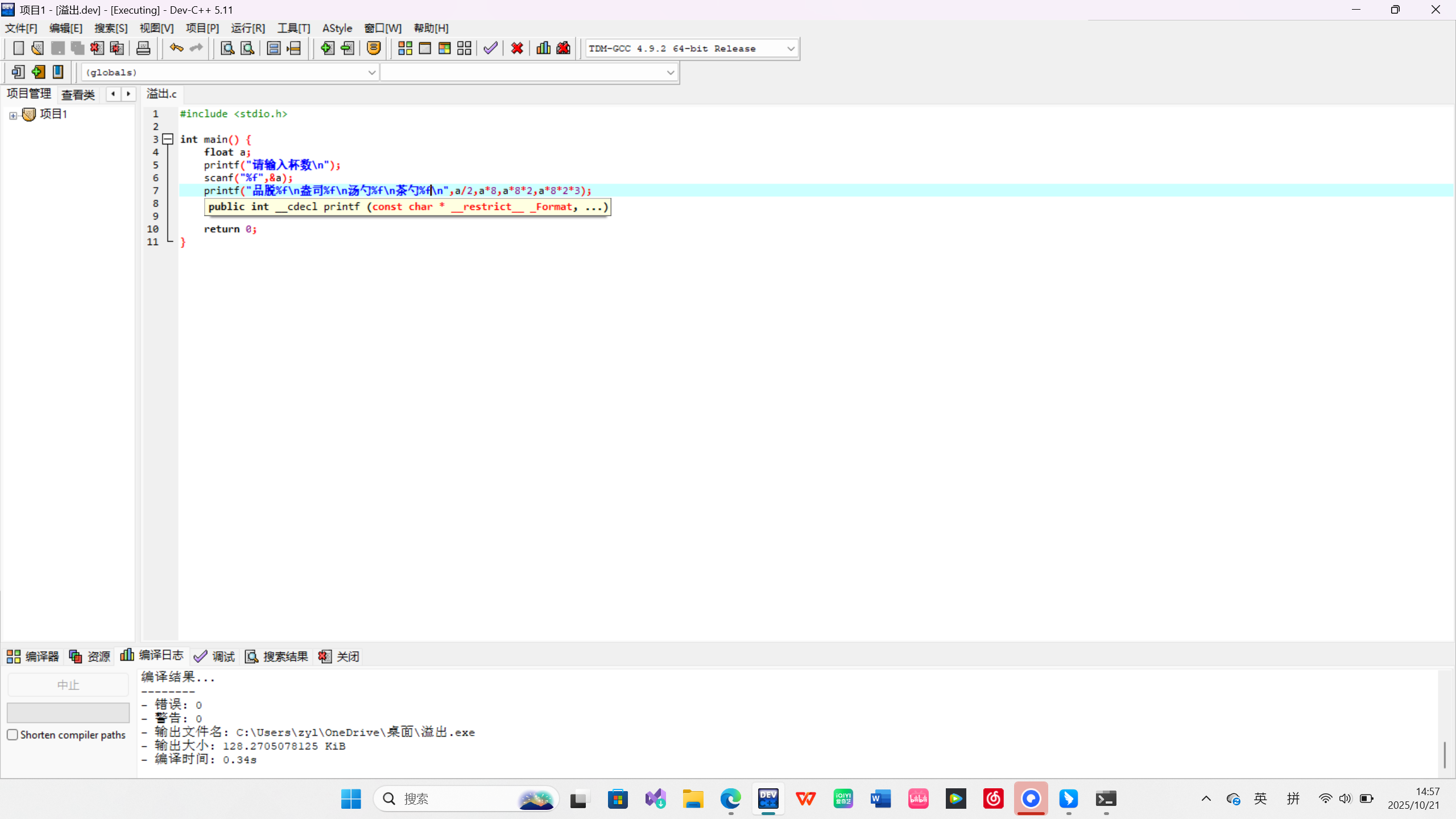Click the compile log vertical scrollbar
Viewport: 1456px width, 819px height.
click(1445, 754)
